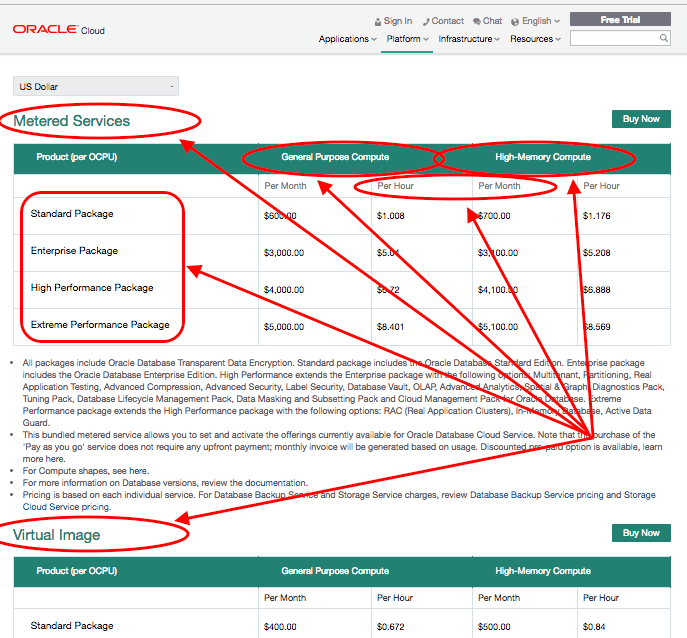Open the US Dollar currency dropdown
Viewport: 687px width, 638px height.
point(96,86)
